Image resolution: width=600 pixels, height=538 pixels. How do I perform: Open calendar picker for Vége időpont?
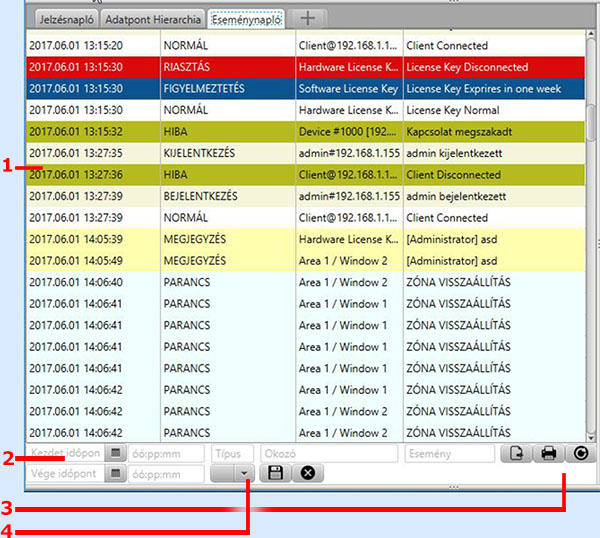(x=115, y=473)
